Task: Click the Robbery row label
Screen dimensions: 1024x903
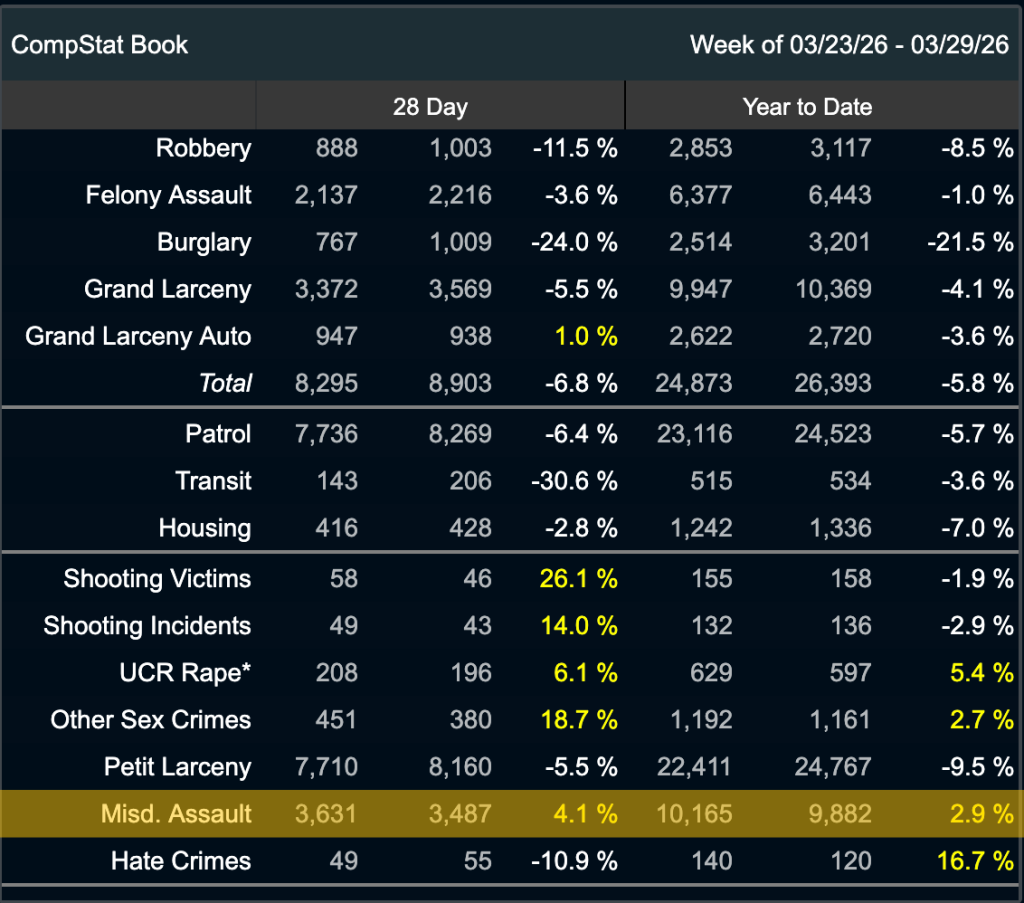Action: click(203, 148)
